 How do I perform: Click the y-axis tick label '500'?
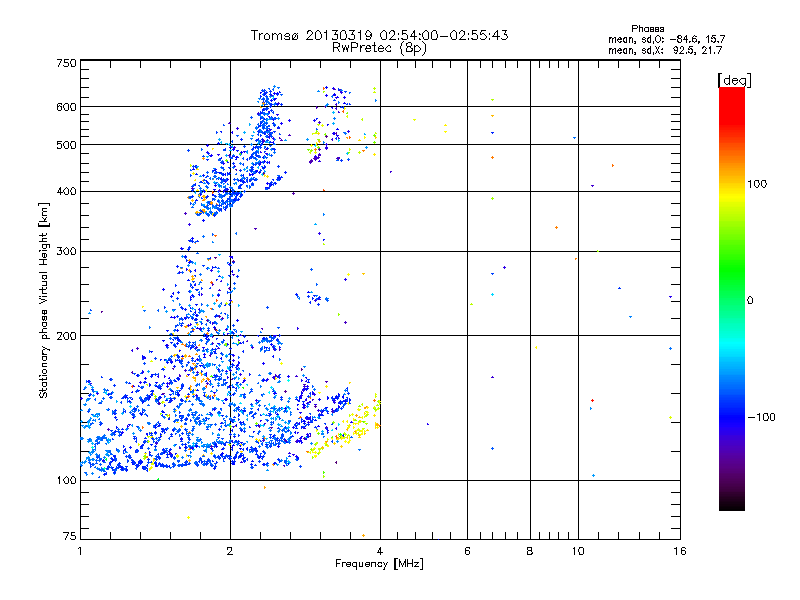[x=66, y=145]
